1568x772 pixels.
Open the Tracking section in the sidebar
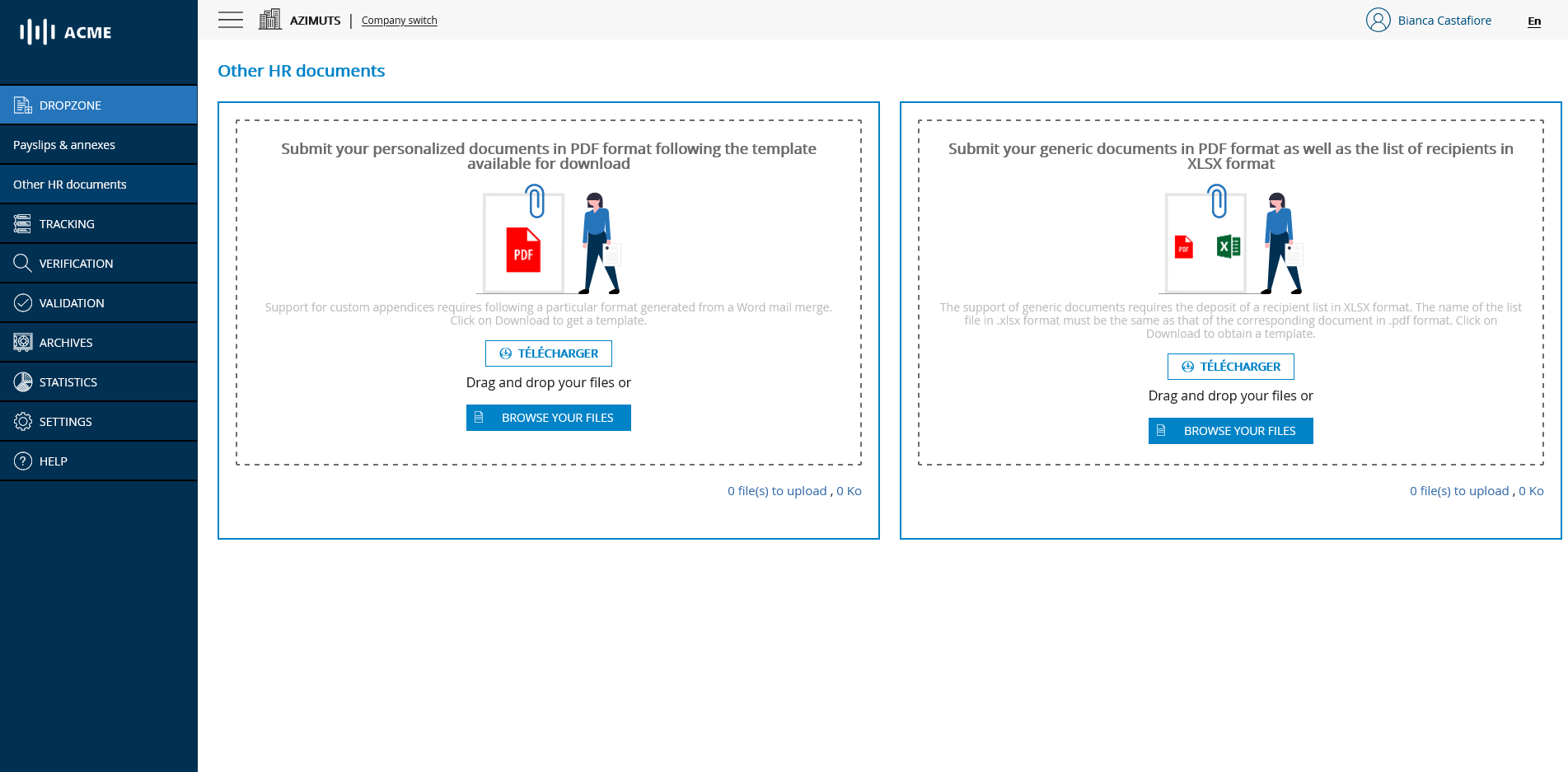66,223
